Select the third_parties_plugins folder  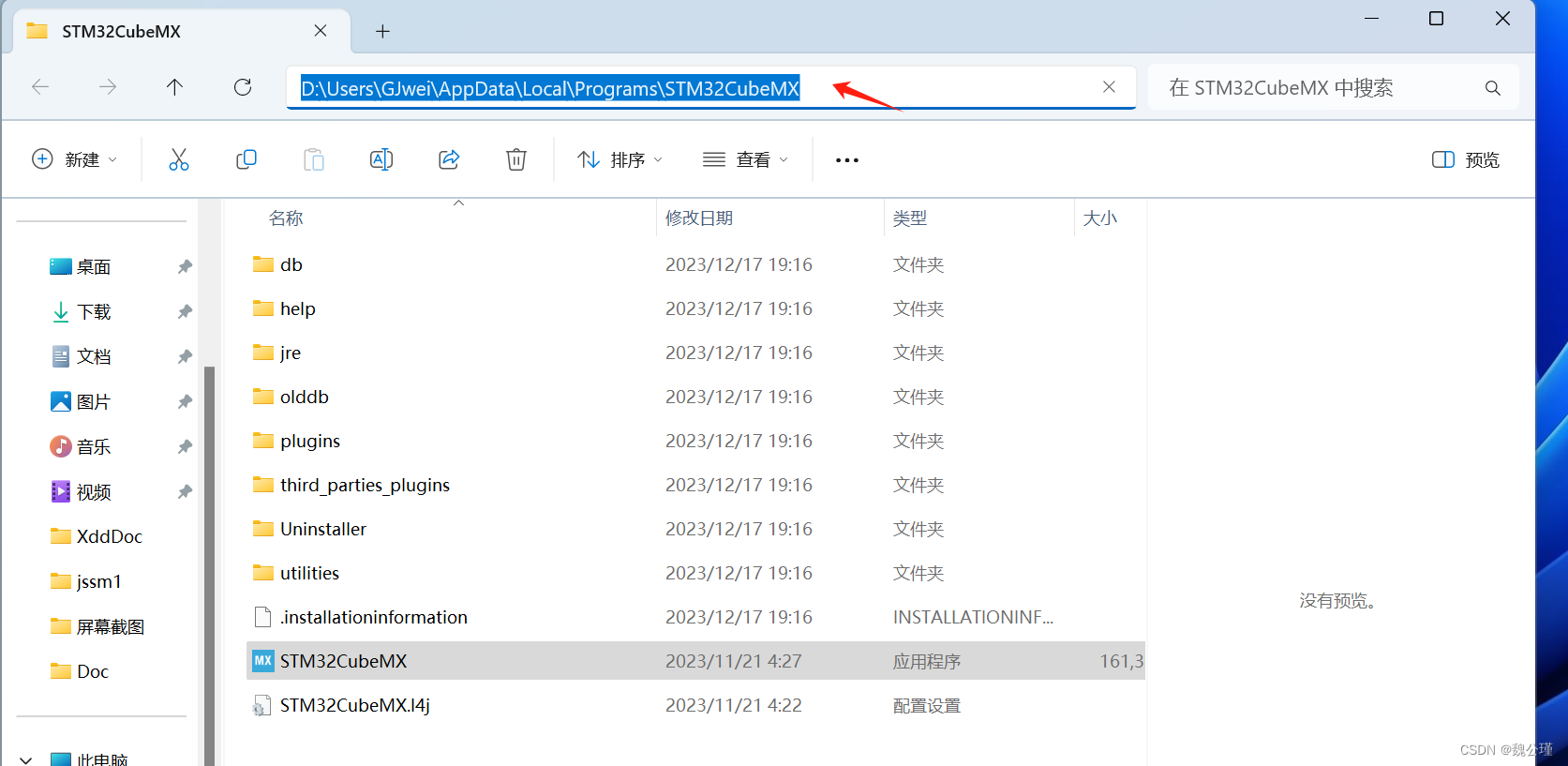pos(351,485)
